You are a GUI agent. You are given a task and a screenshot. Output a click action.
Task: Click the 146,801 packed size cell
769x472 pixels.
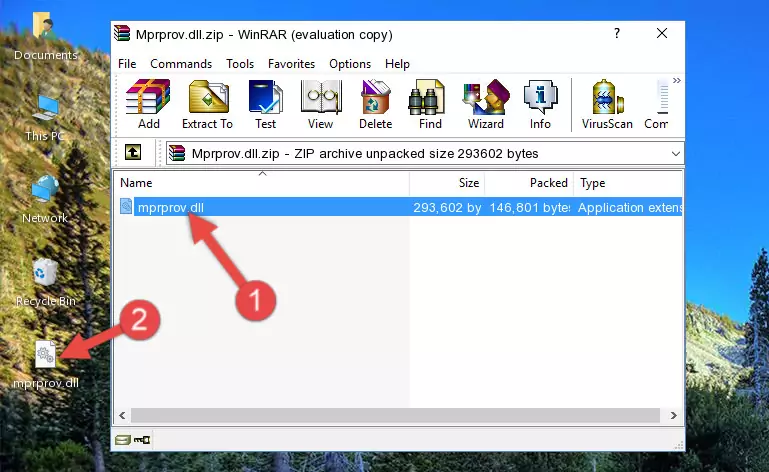click(x=530, y=208)
